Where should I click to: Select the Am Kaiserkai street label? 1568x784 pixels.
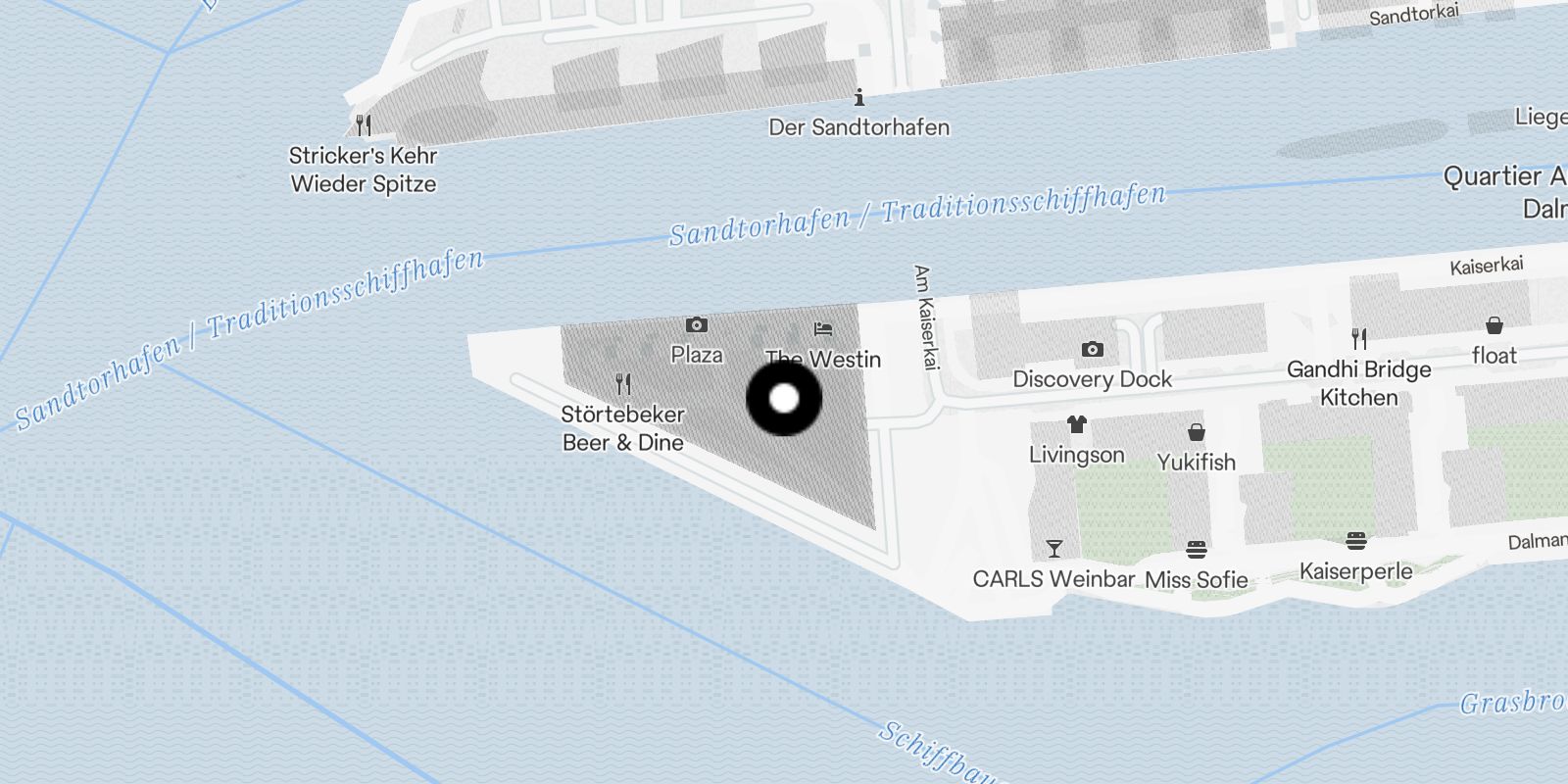(922, 317)
